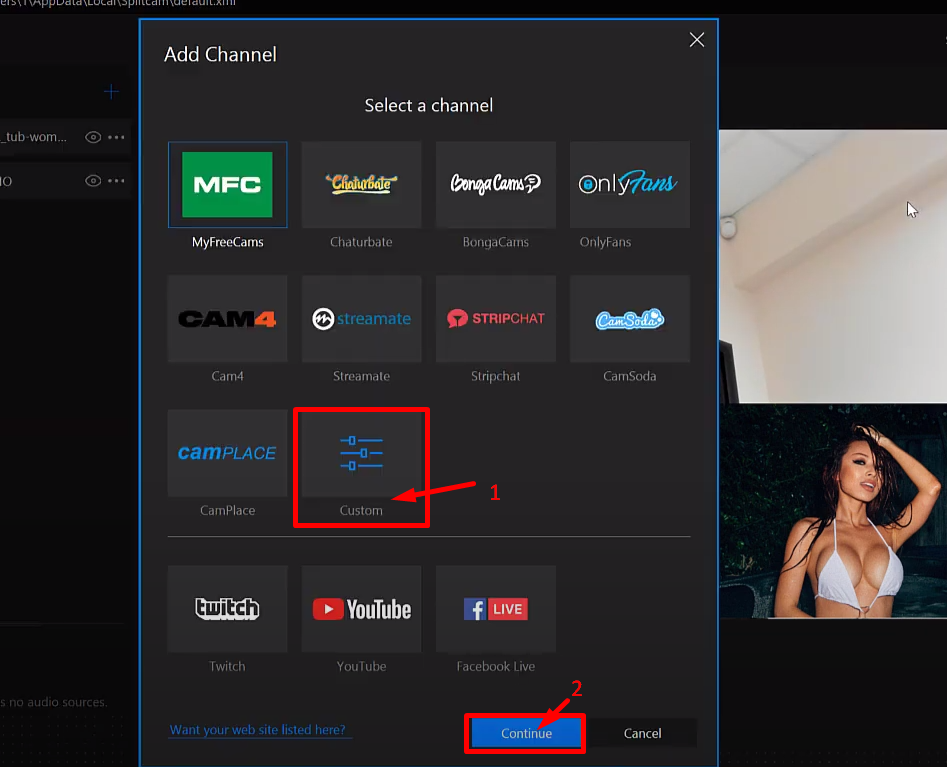The height and width of the screenshot is (767, 947).
Task: Click the plus icon to add a layer
Action: click(x=111, y=92)
